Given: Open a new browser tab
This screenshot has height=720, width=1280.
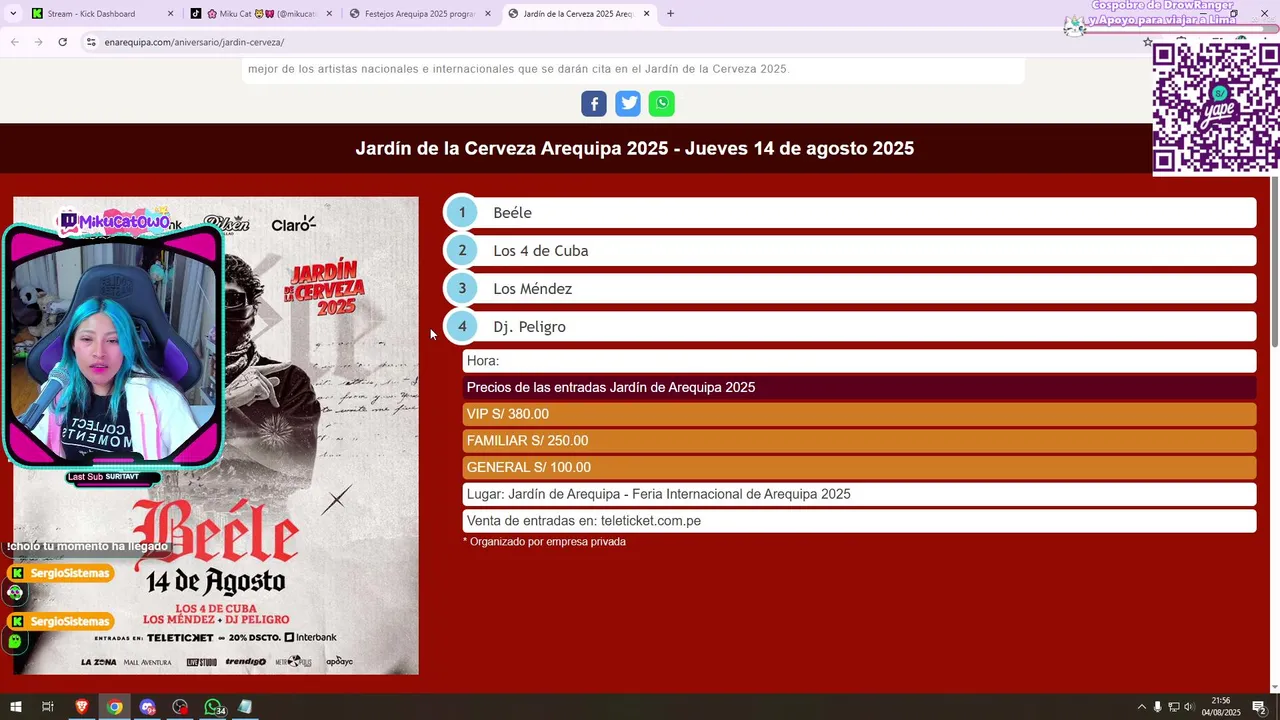Looking at the screenshot, I should pyautogui.click(x=670, y=14).
